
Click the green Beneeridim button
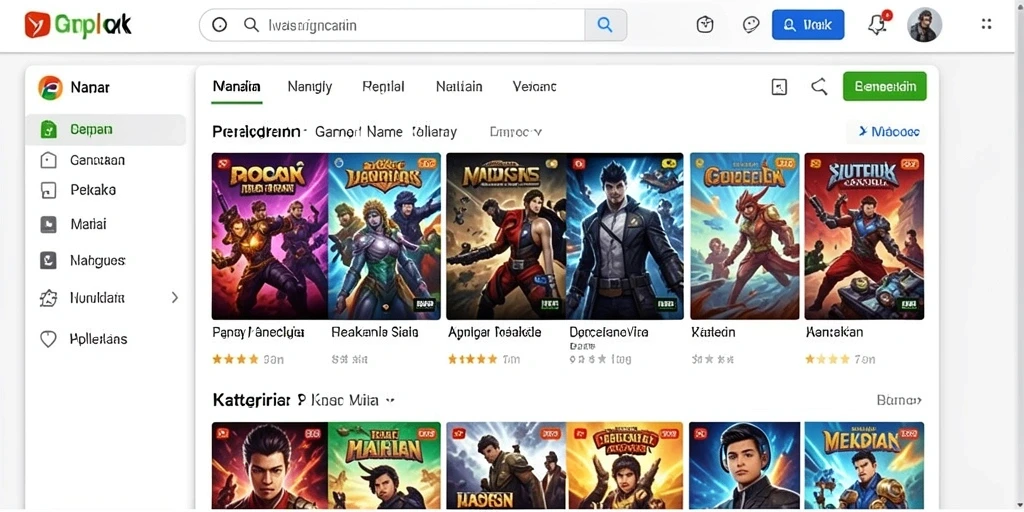[884, 86]
